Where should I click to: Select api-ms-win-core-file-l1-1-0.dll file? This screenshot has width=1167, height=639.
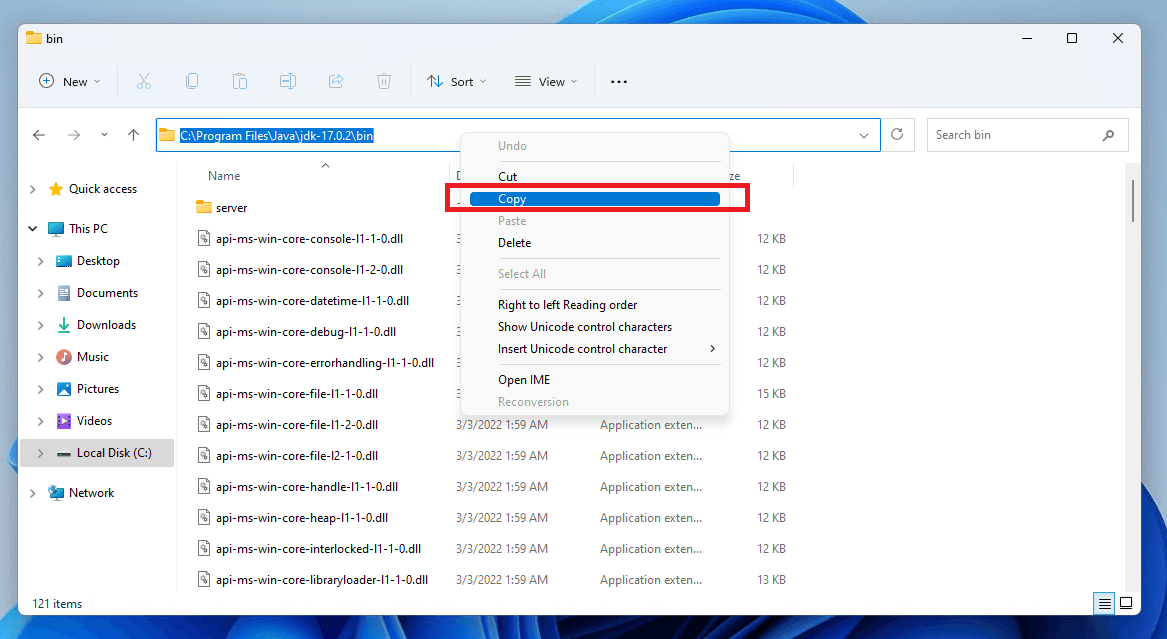pyautogui.click(x=297, y=394)
